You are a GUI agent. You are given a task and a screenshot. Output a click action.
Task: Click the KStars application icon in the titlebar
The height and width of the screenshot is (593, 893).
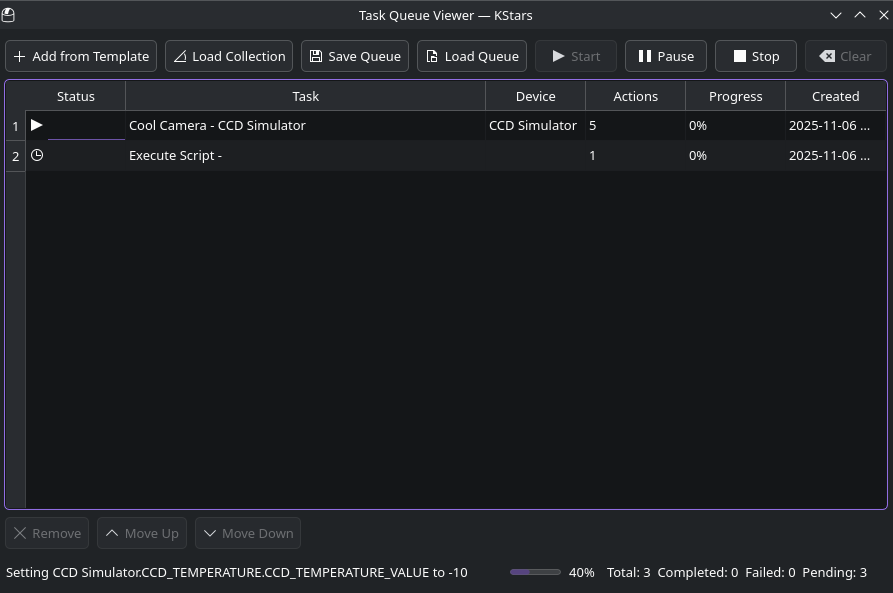[x=9, y=15]
